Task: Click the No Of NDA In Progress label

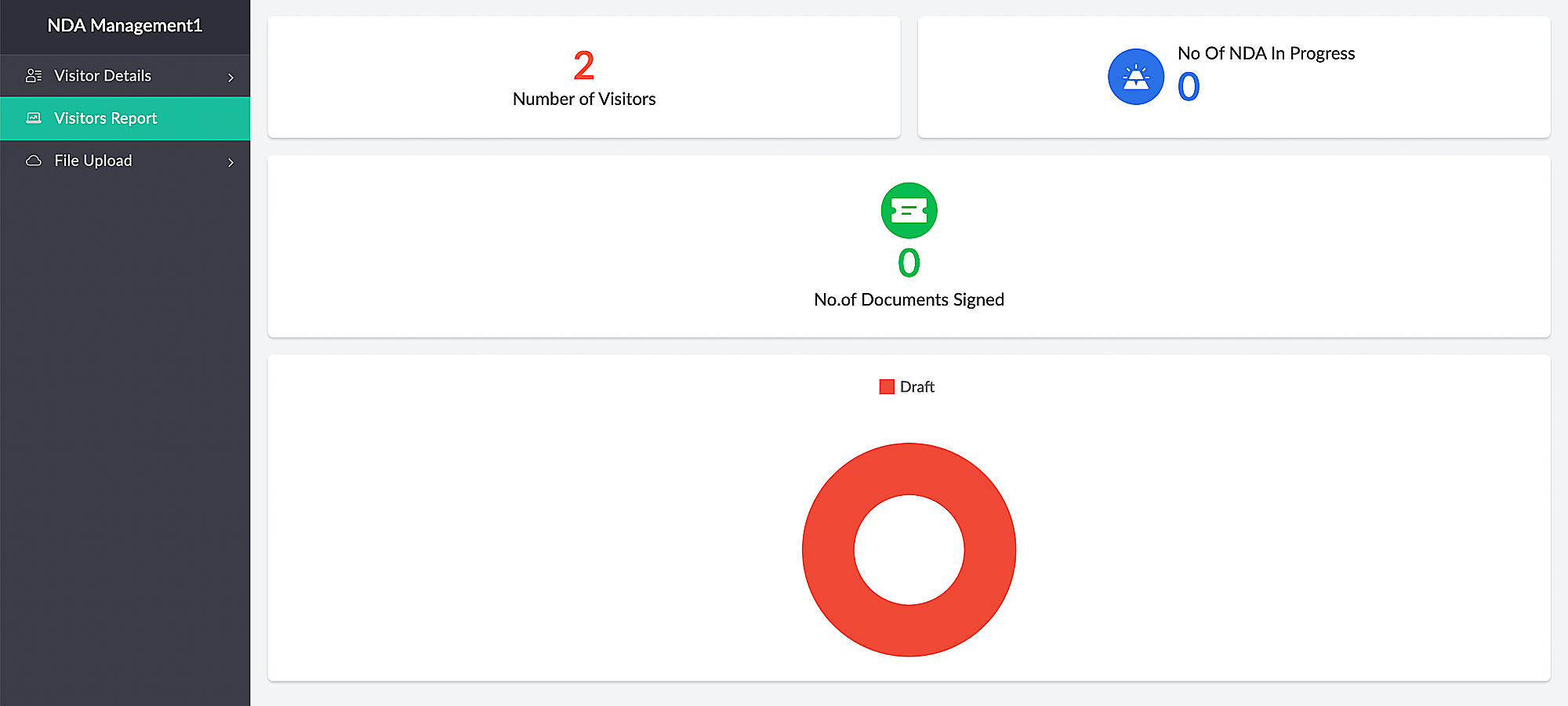Action: [x=1266, y=53]
